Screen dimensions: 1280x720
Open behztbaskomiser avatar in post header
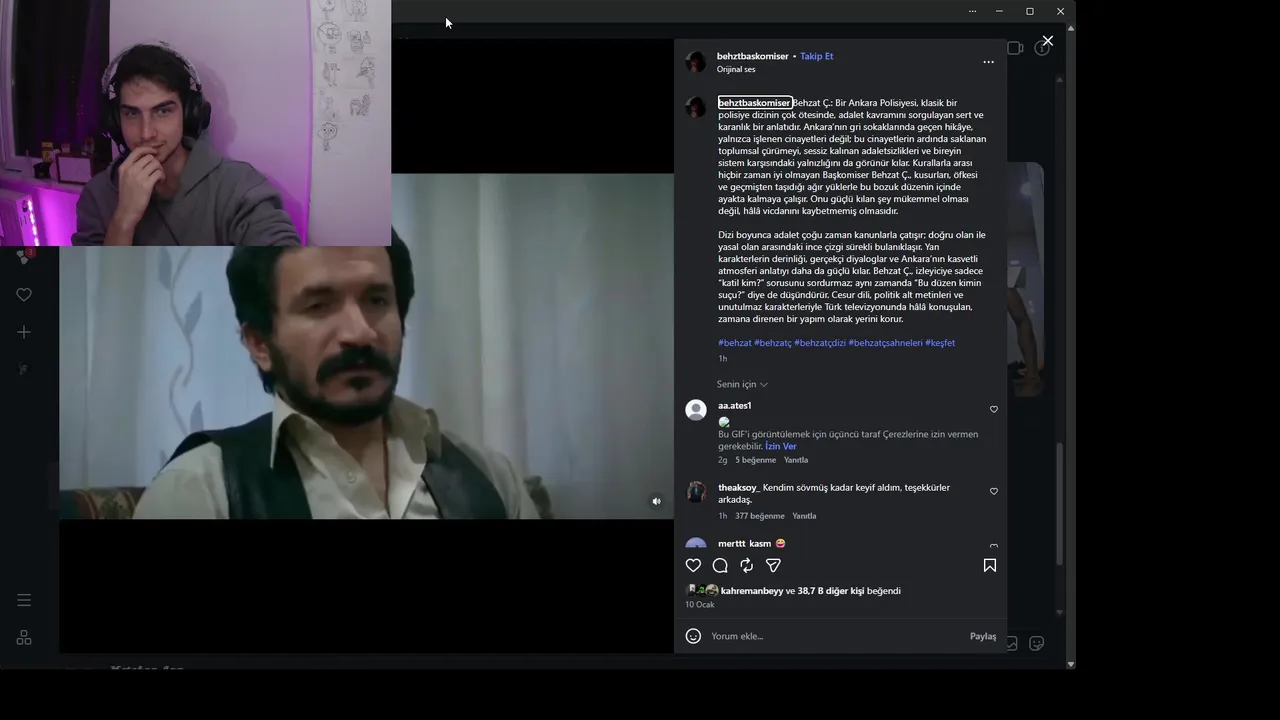click(696, 62)
